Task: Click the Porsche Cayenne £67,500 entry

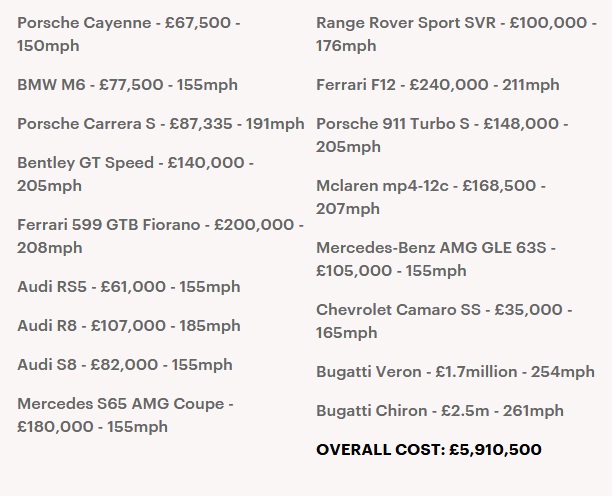Action: coord(128,34)
